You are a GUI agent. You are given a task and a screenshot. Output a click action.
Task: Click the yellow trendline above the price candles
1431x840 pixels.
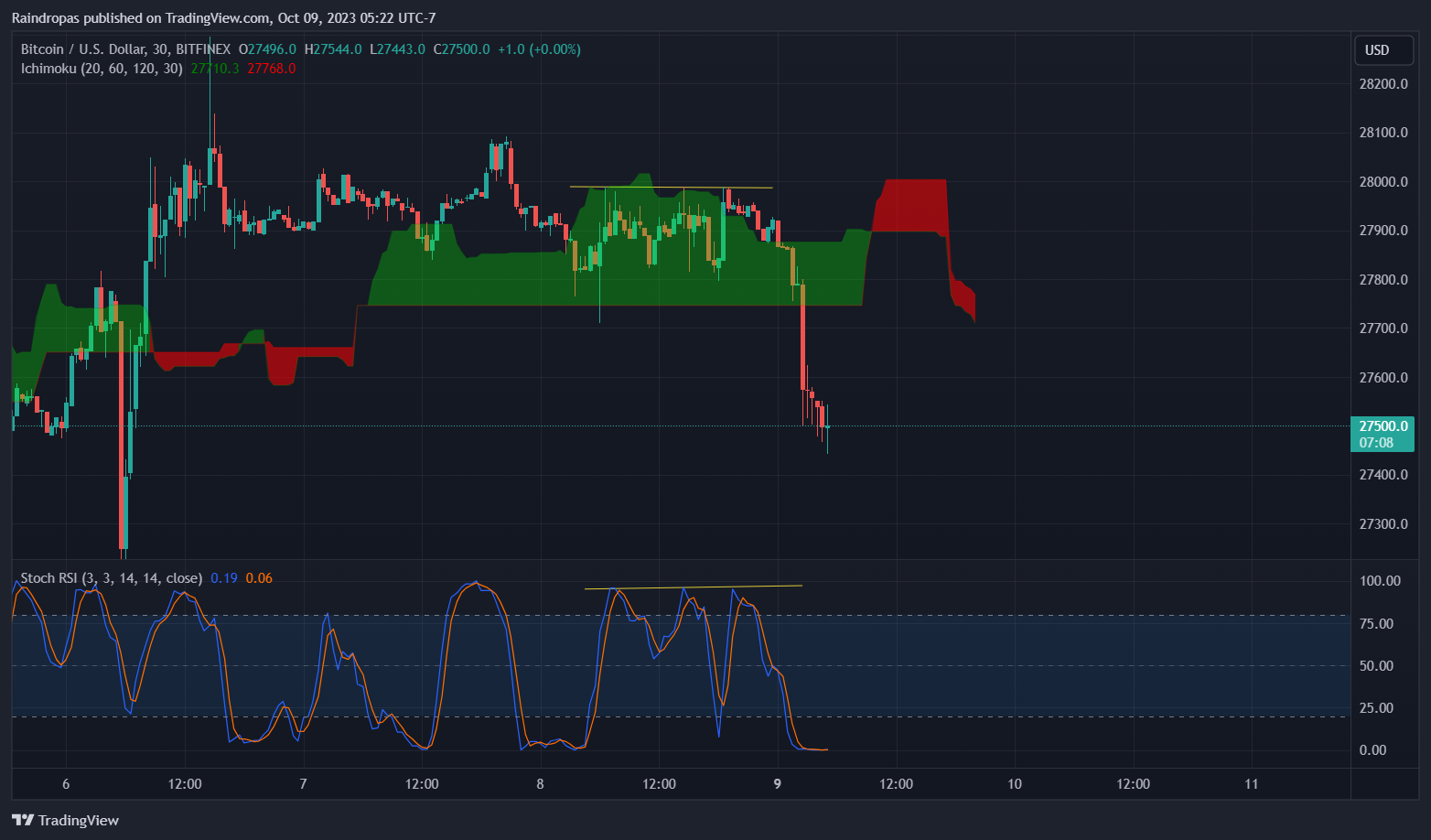pyautogui.click(x=671, y=187)
